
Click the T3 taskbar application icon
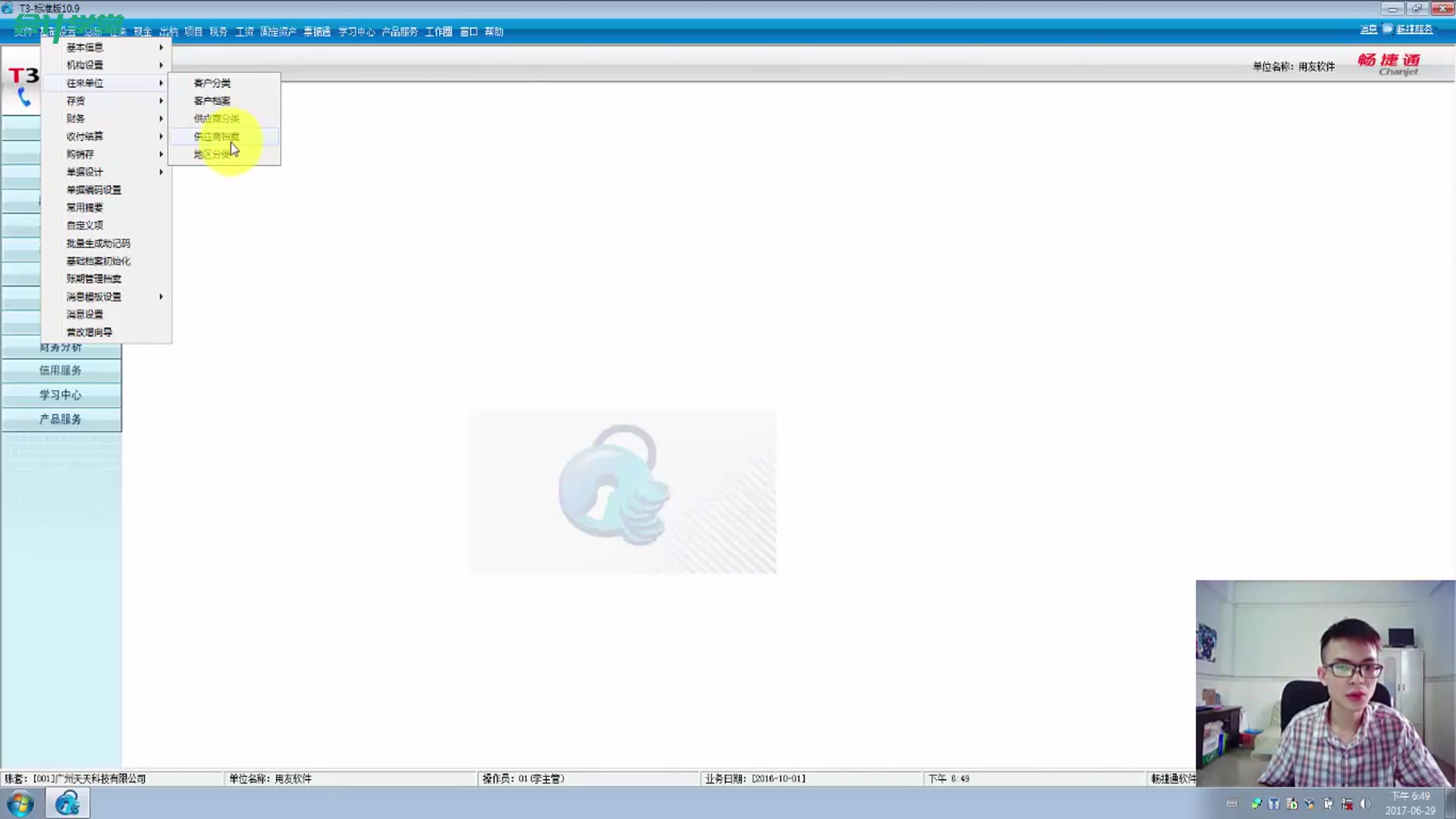click(x=67, y=803)
